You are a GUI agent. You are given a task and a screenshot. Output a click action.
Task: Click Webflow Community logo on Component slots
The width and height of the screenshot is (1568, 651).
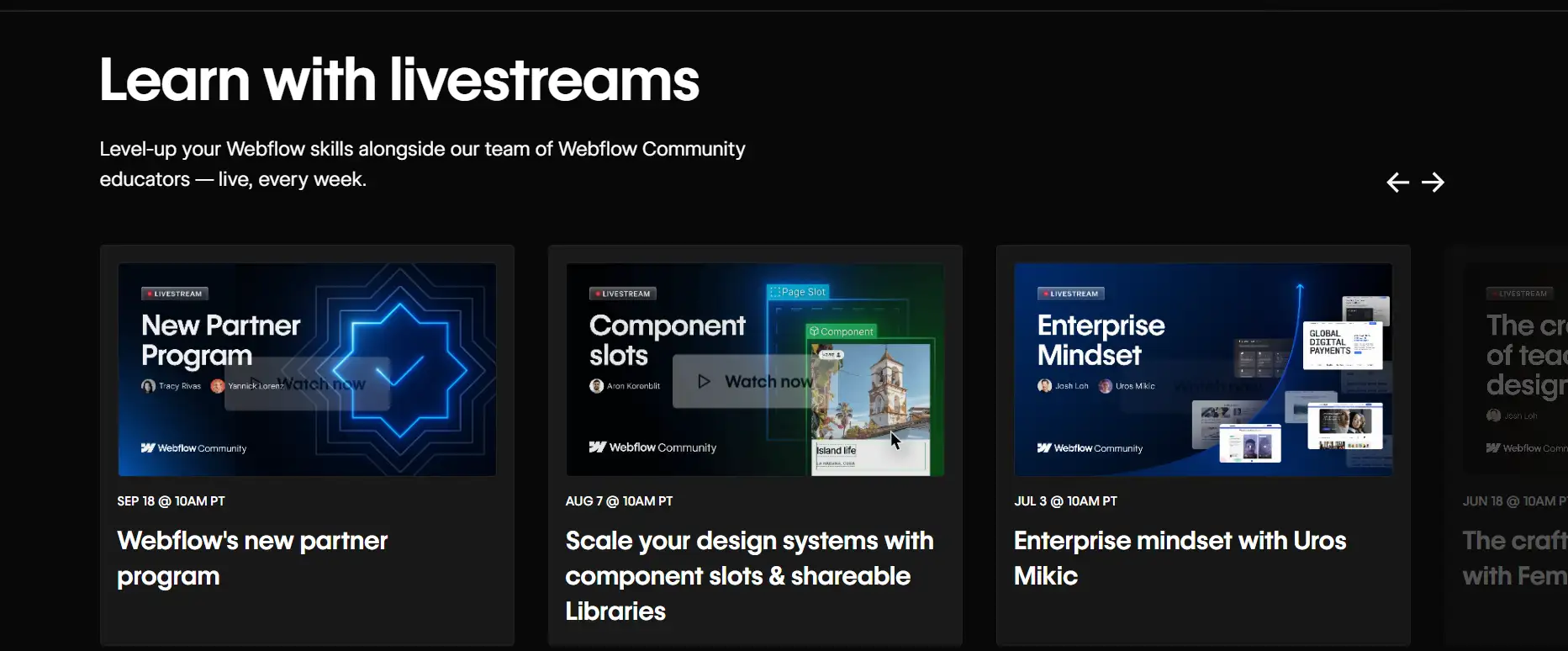652,447
